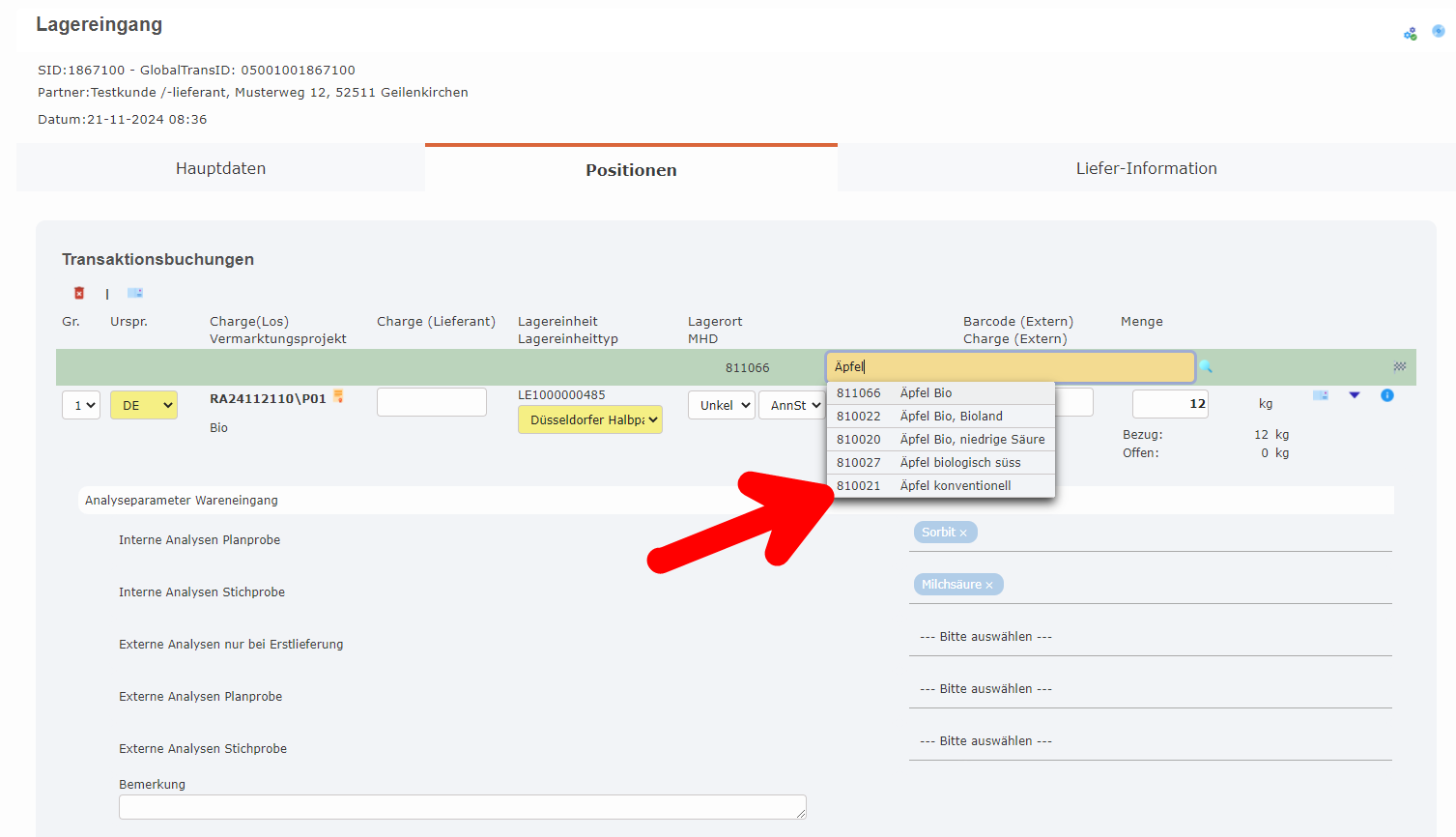The image size is (1456, 837).
Task: Click the orange certificate icon beside RA24112110\P01
Action: (338, 396)
